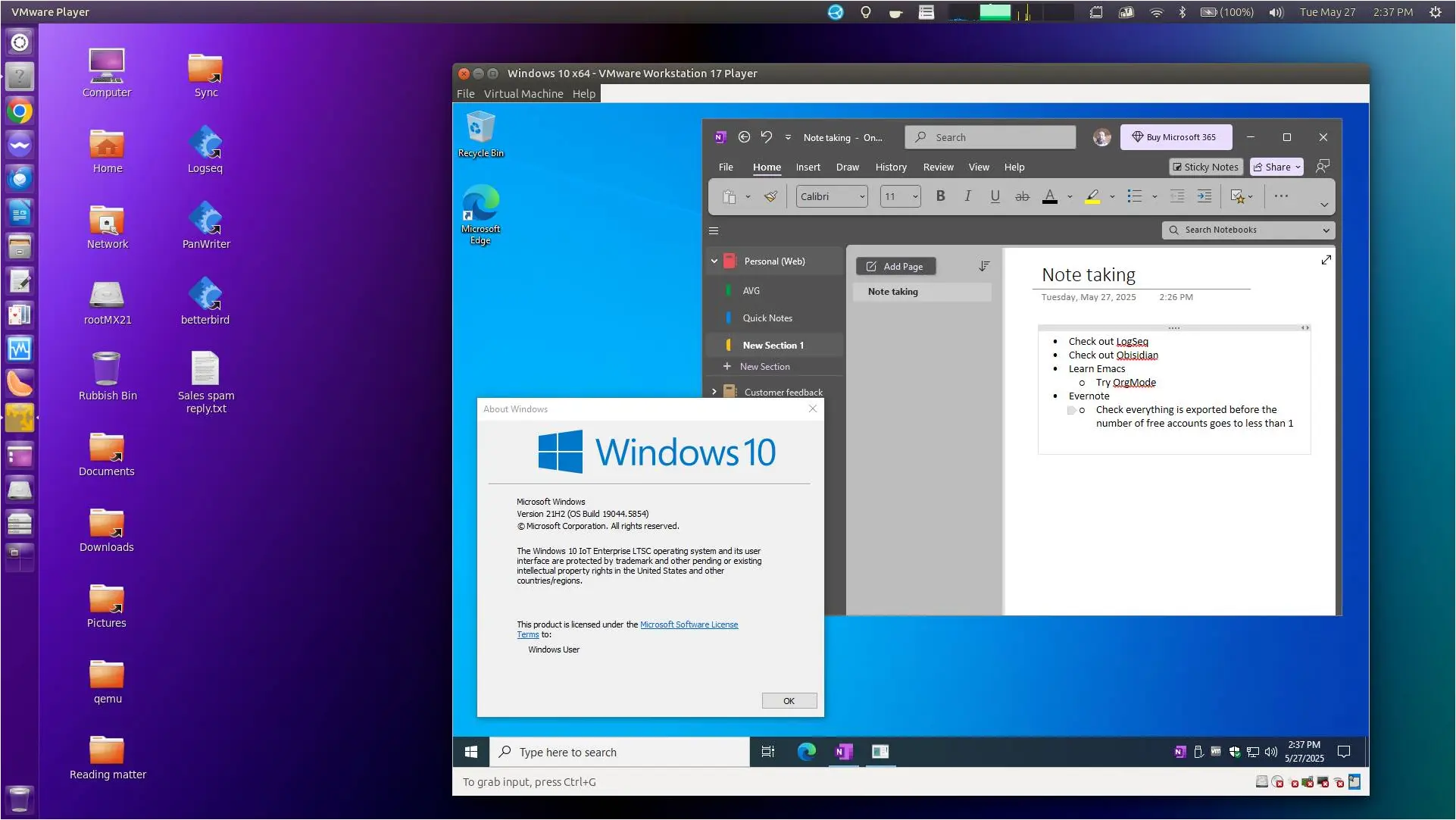Switch to the View ribbon tab

point(979,167)
